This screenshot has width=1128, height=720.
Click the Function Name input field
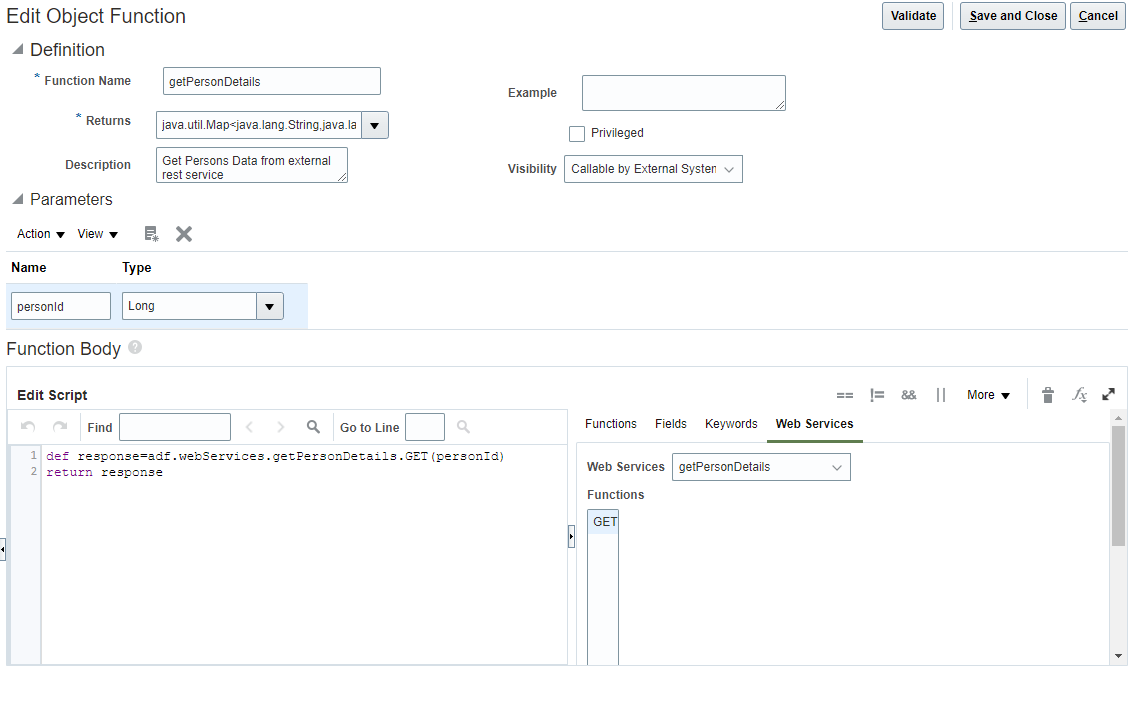(x=272, y=81)
